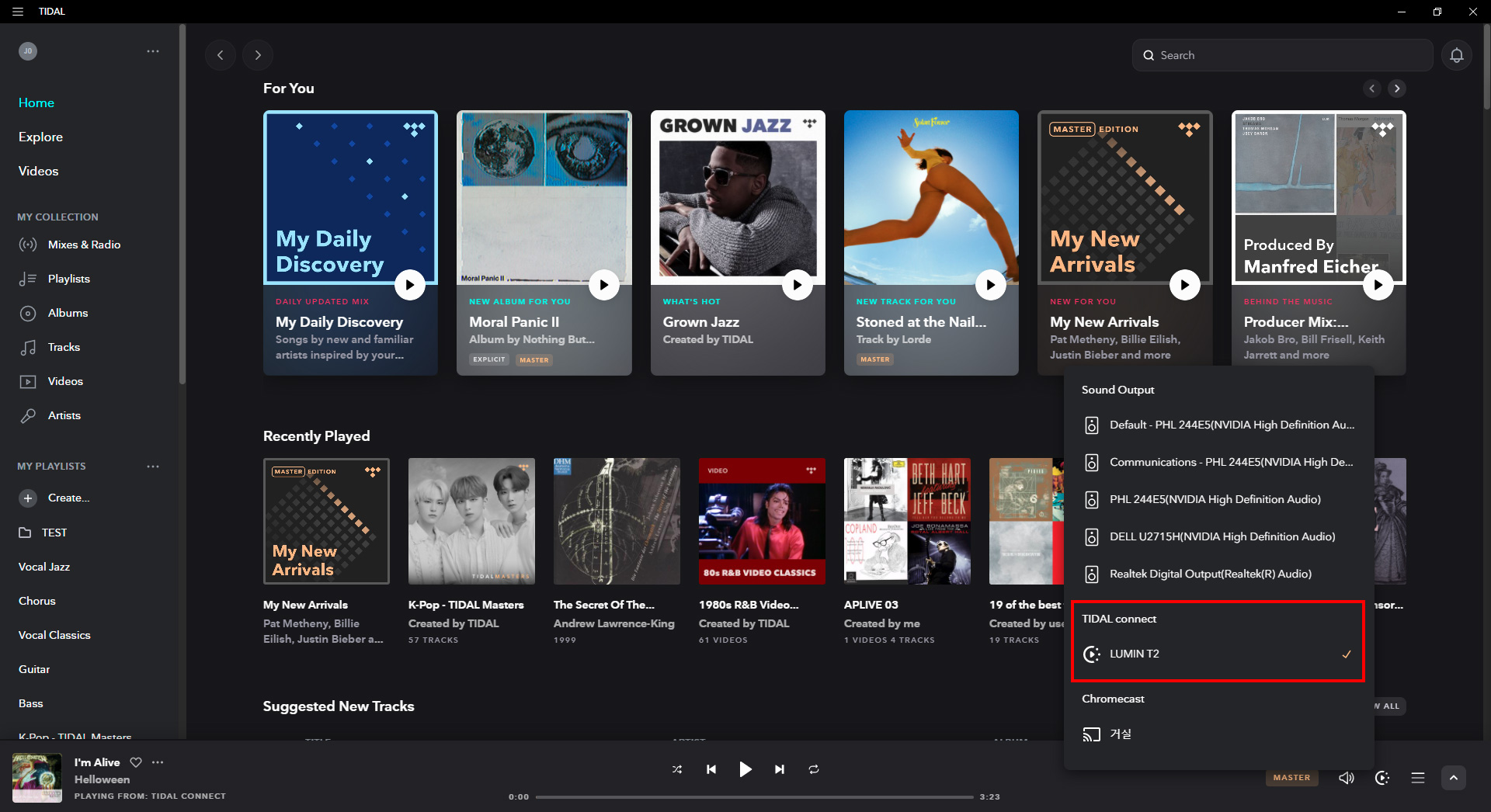Open Artists in My Collection

point(64,415)
